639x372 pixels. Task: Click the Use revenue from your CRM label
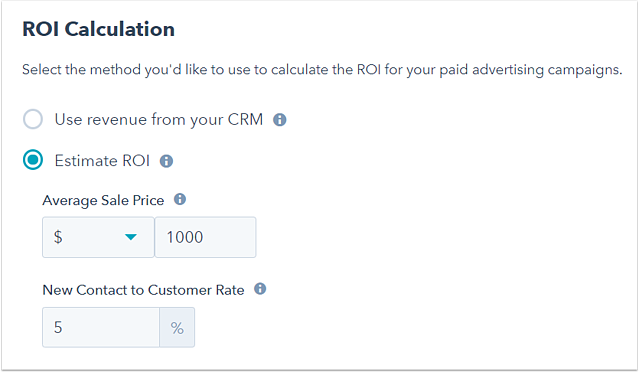pos(159,119)
